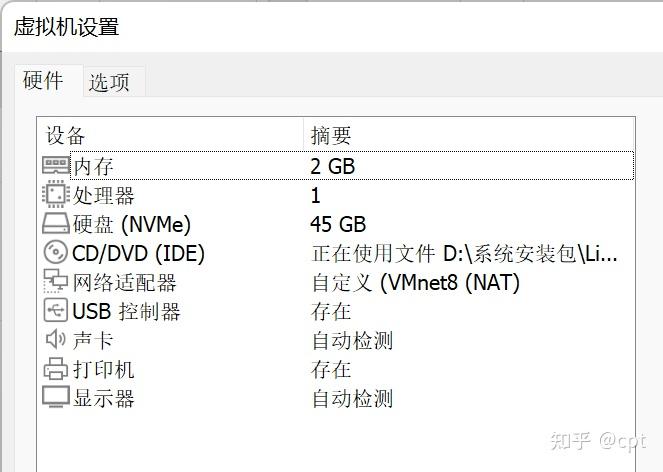Select the 2 GB memory summary value

(x=332, y=166)
